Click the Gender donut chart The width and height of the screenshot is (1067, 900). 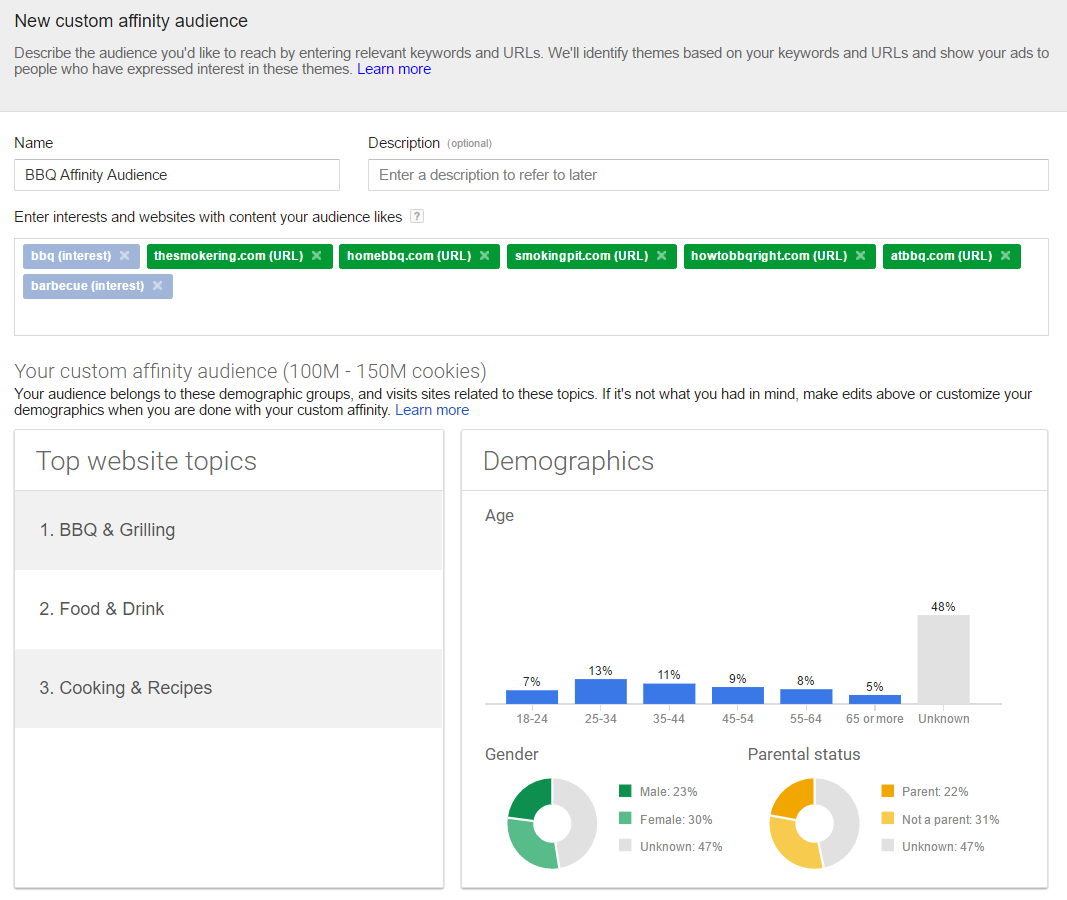[553, 823]
